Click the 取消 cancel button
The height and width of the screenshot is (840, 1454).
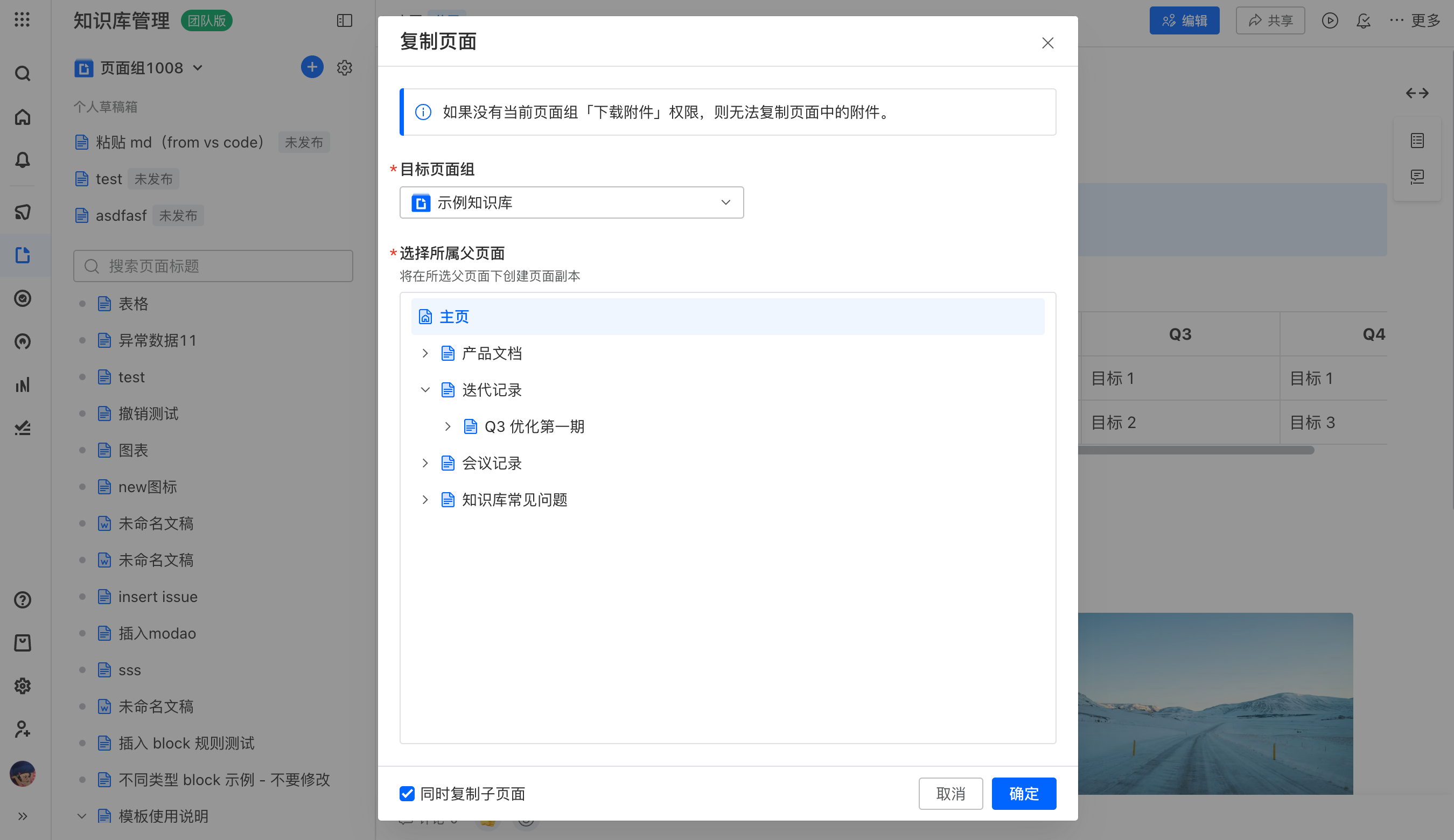coord(950,794)
